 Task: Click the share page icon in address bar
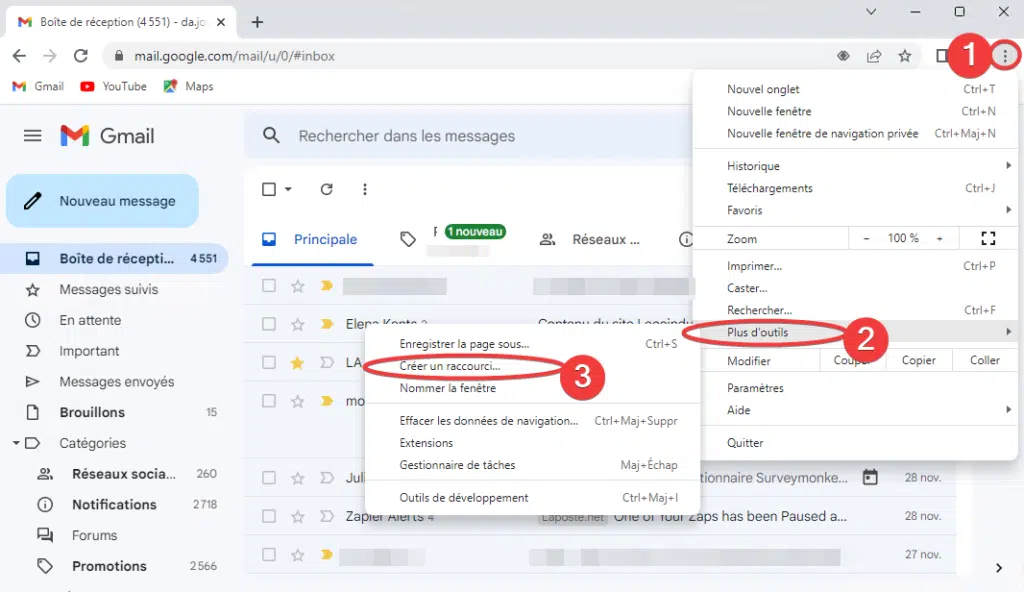pyautogui.click(x=874, y=56)
